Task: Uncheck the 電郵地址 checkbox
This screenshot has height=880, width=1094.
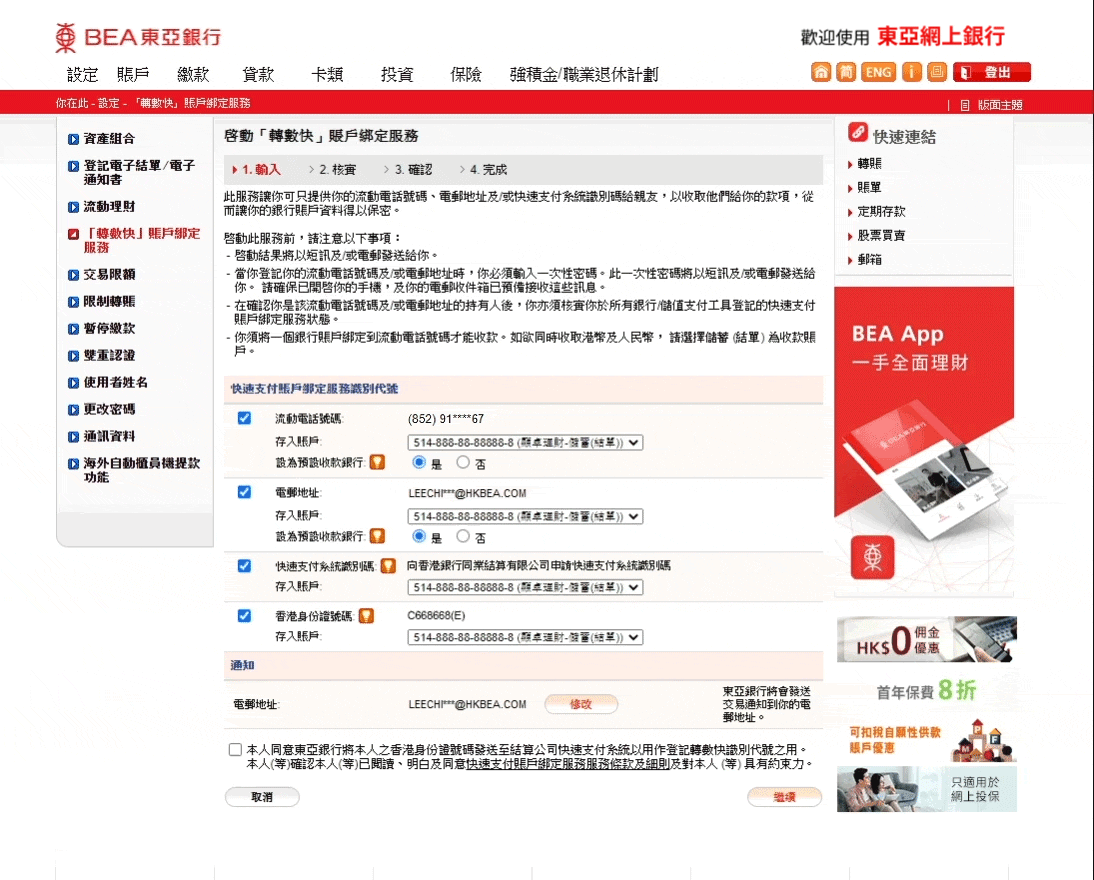Action: pos(244,492)
